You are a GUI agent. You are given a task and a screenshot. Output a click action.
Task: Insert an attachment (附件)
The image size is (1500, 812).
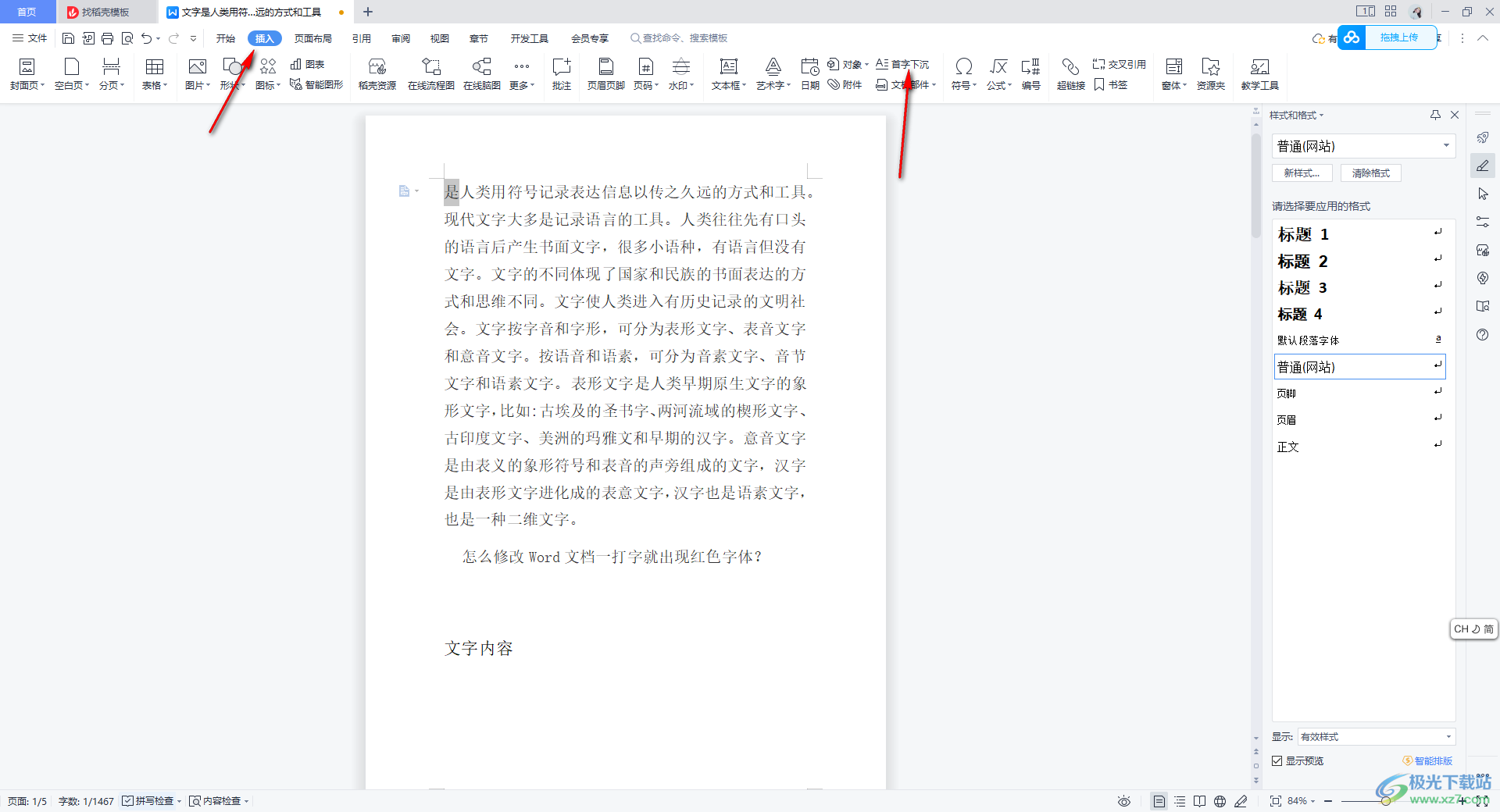845,84
